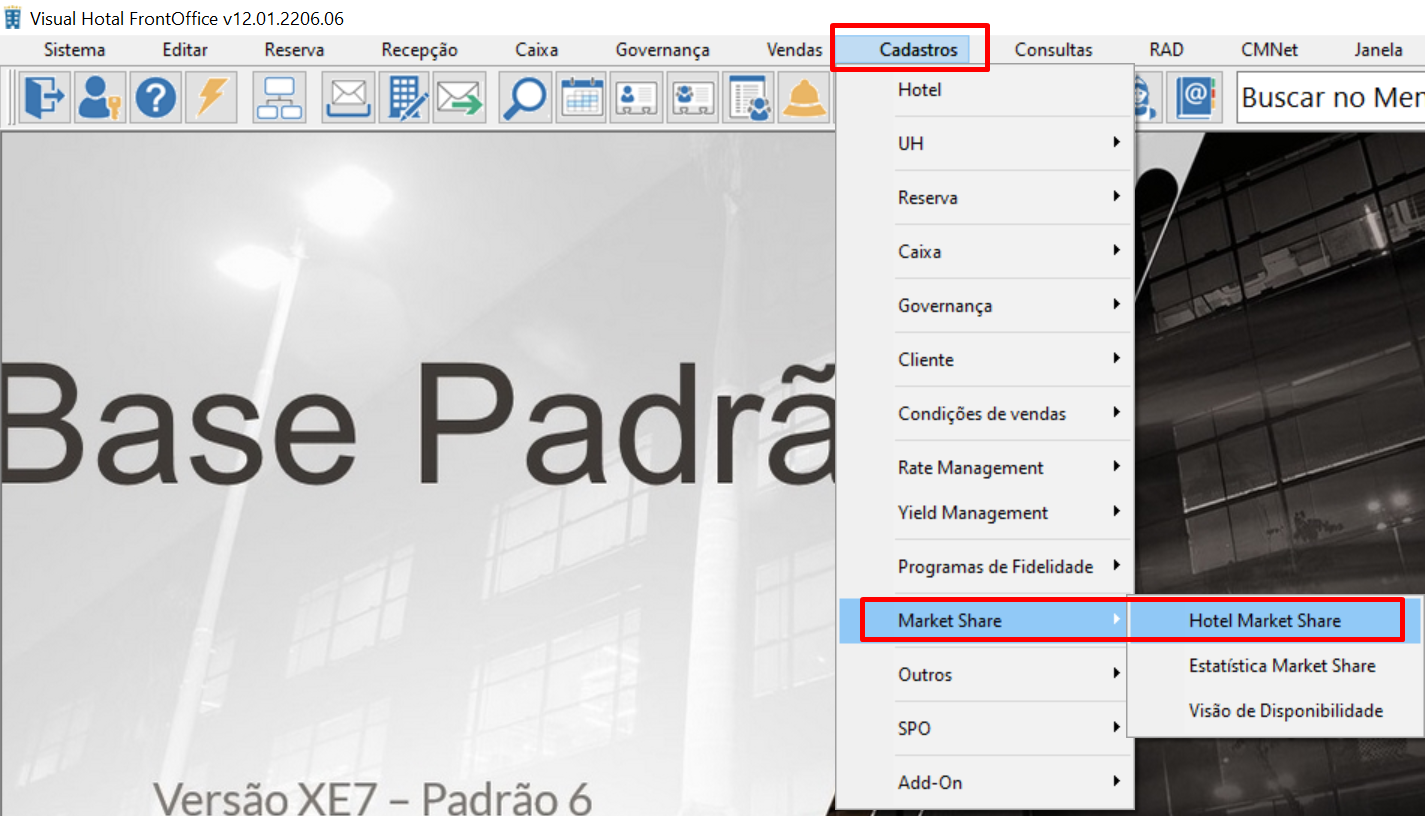Expand the Condições de vendas submenu
1425x816 pixels.
point(985,414)
